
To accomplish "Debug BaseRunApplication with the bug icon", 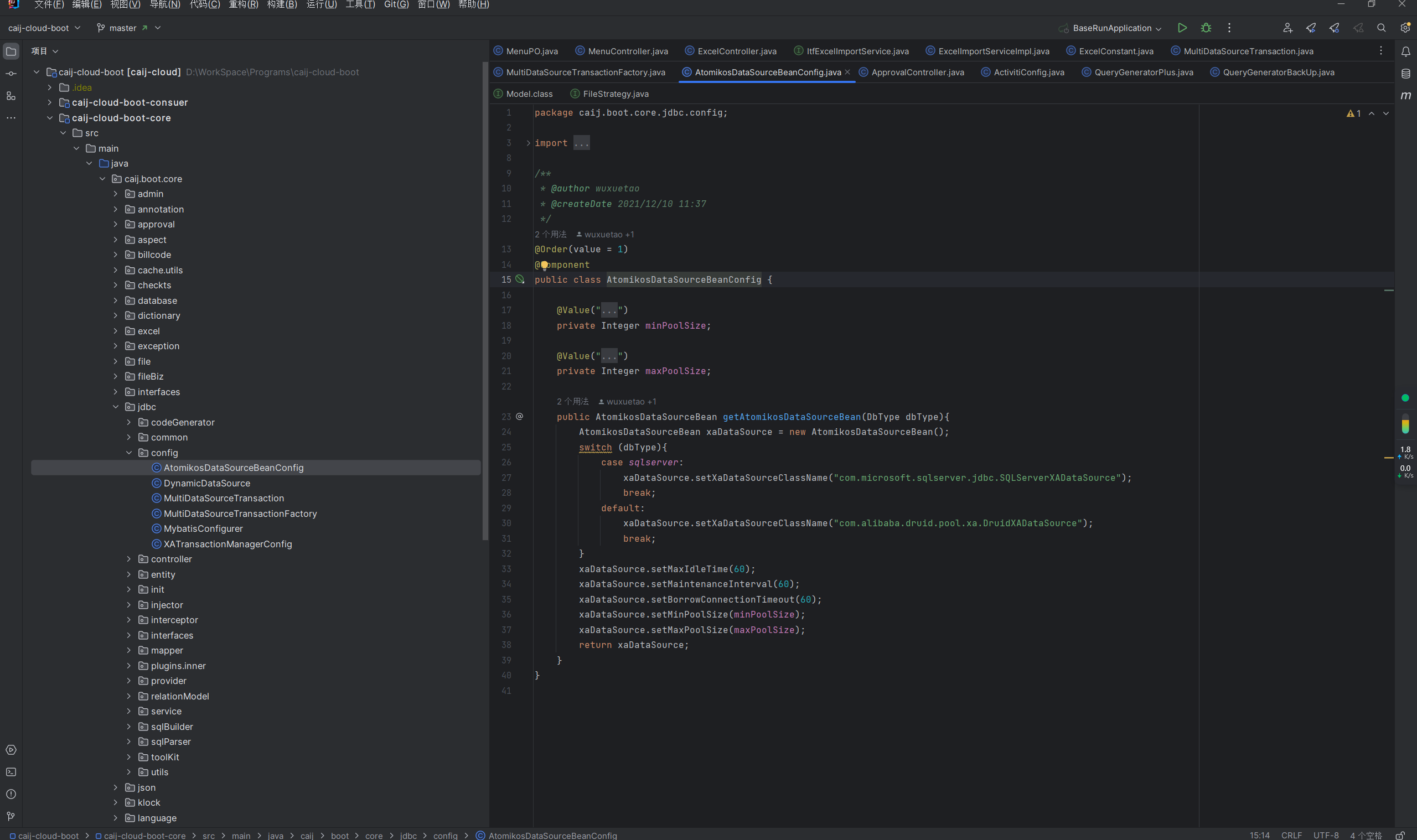I will point(1206,28).
